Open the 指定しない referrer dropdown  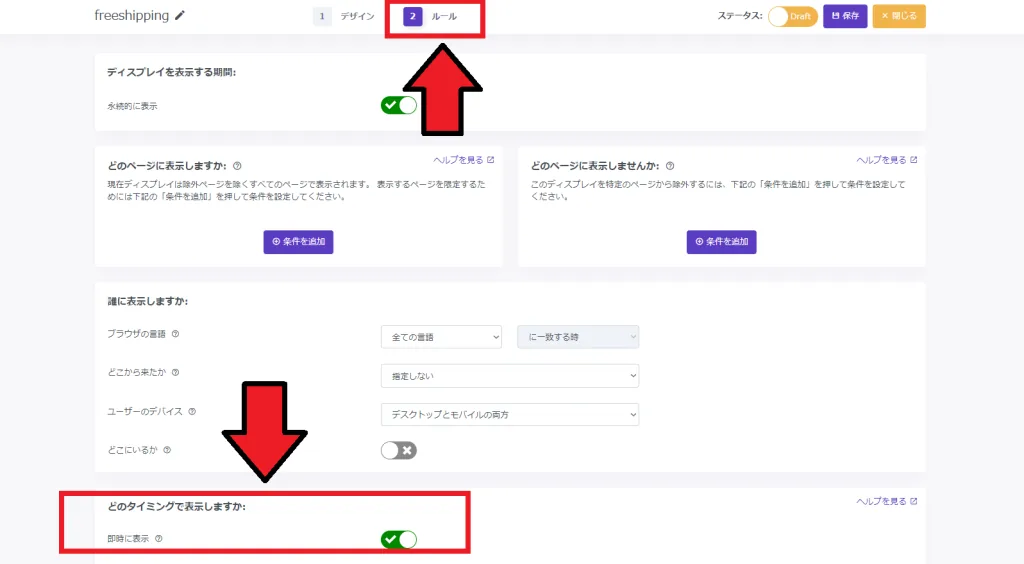(x=510, y=376)
